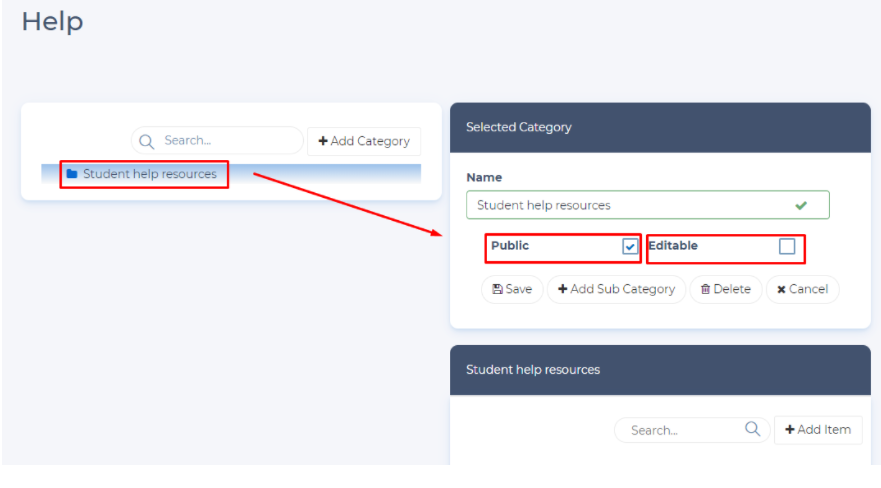Delete the selected category

coord(725,289)
